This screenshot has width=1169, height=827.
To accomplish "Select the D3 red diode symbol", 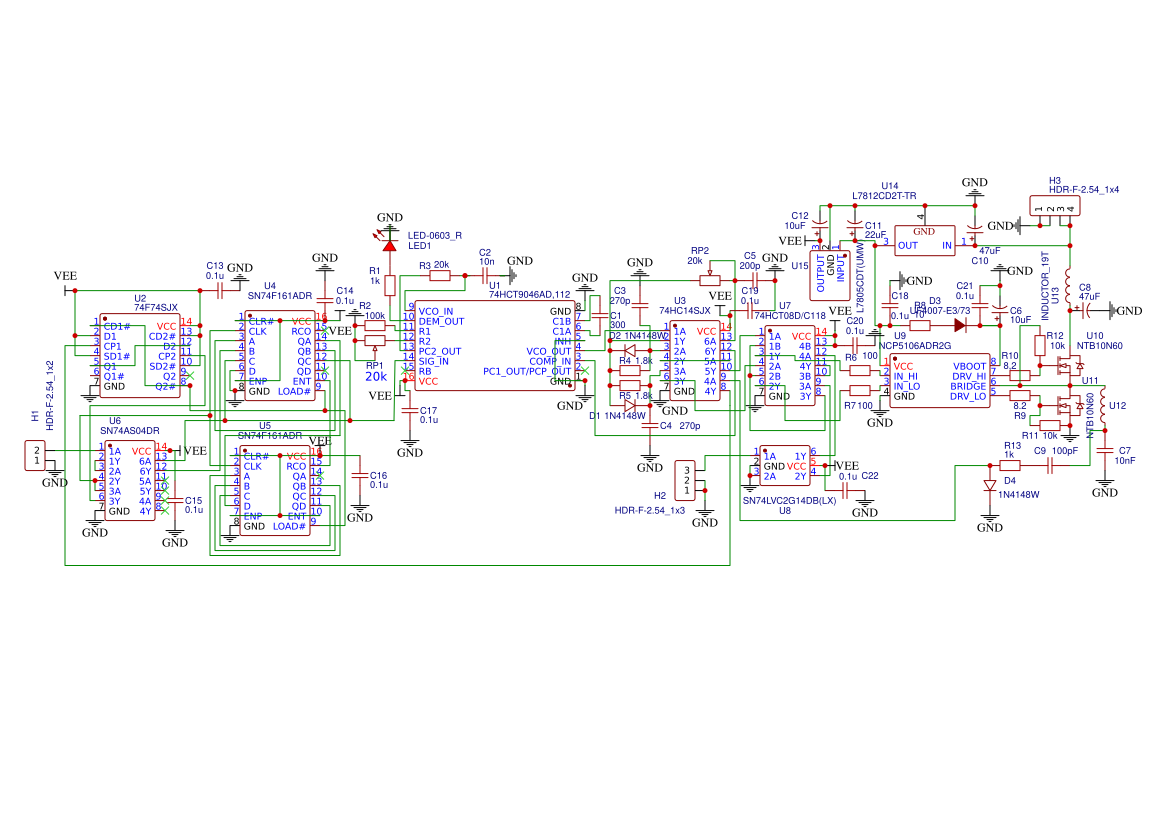I will tap(960, 325).
